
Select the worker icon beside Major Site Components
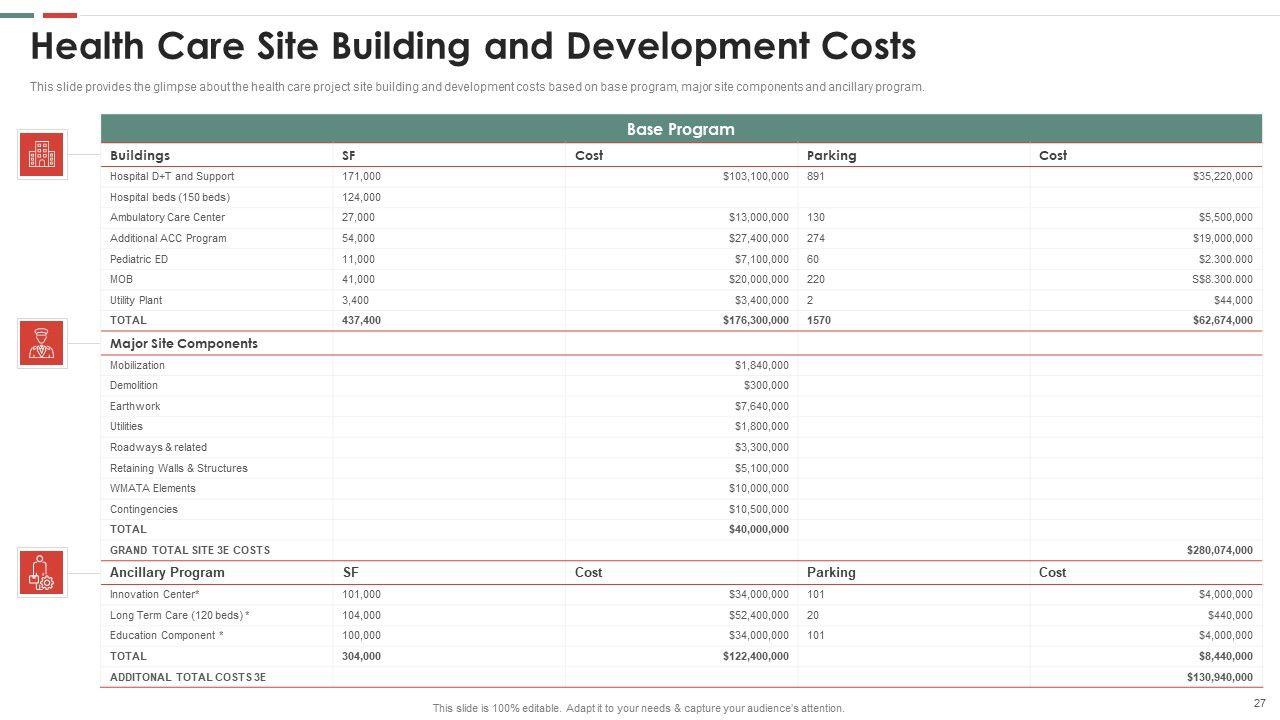coord(42,344)
